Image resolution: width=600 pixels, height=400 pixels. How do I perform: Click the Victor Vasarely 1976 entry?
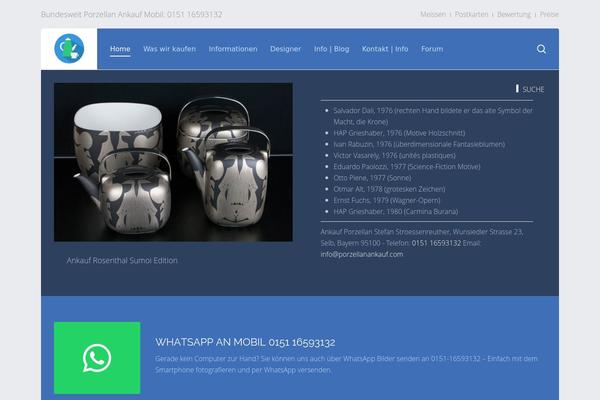pos(395,155)
